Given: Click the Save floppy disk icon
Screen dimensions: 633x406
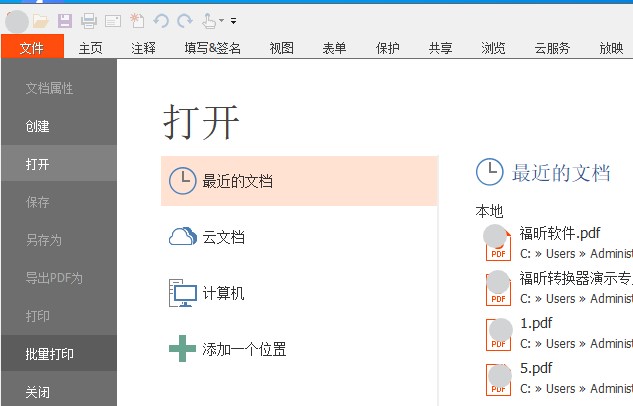Looking at the screenshot, I should pos(65,21).
